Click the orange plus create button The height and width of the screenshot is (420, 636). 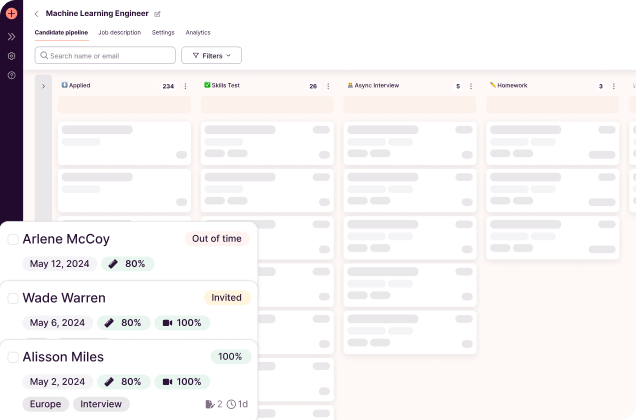pyautogui.click(x=11, y=13)
